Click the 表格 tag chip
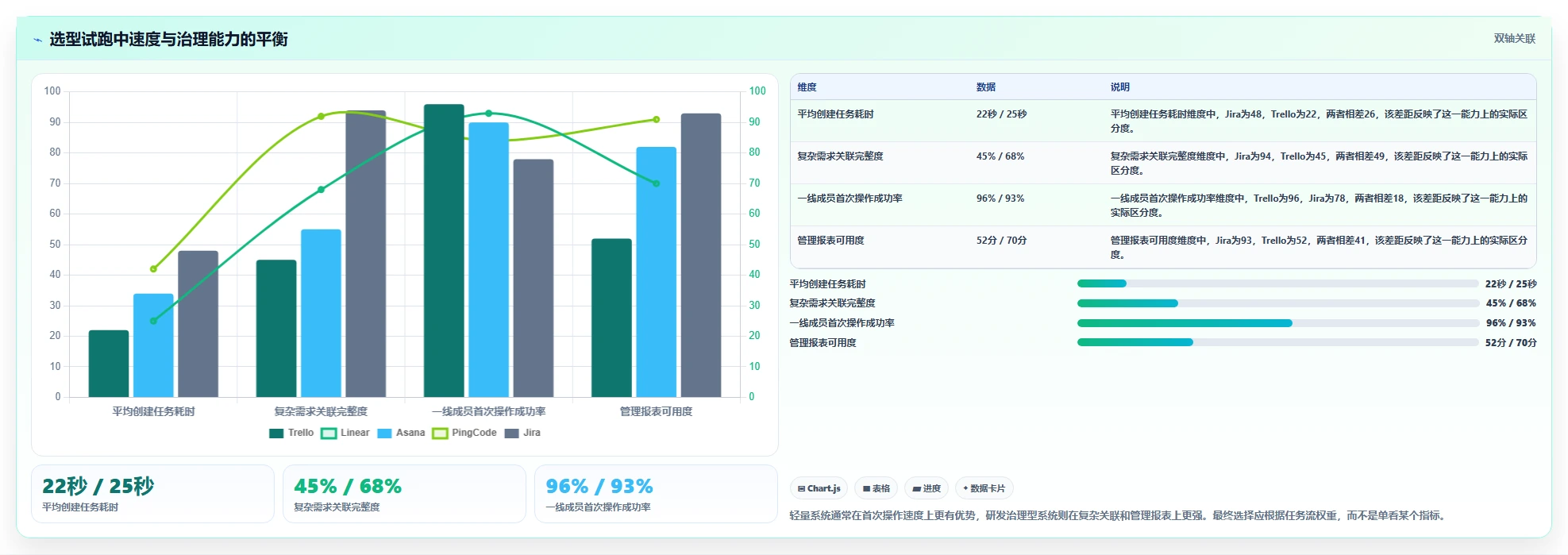This screenshot has height=555, width=1568. coord(876,488)
